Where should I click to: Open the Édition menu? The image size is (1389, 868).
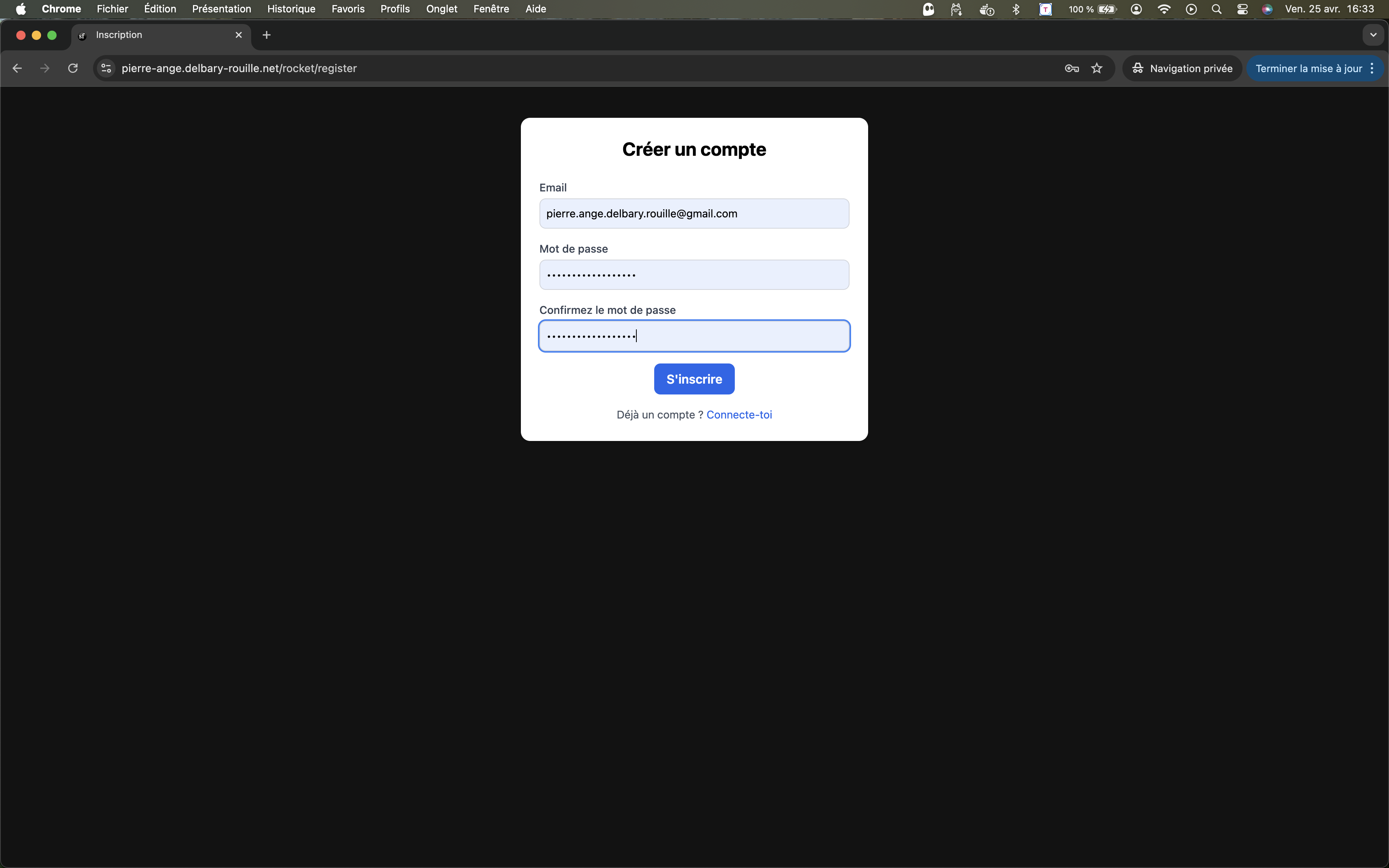pos(160,9)
